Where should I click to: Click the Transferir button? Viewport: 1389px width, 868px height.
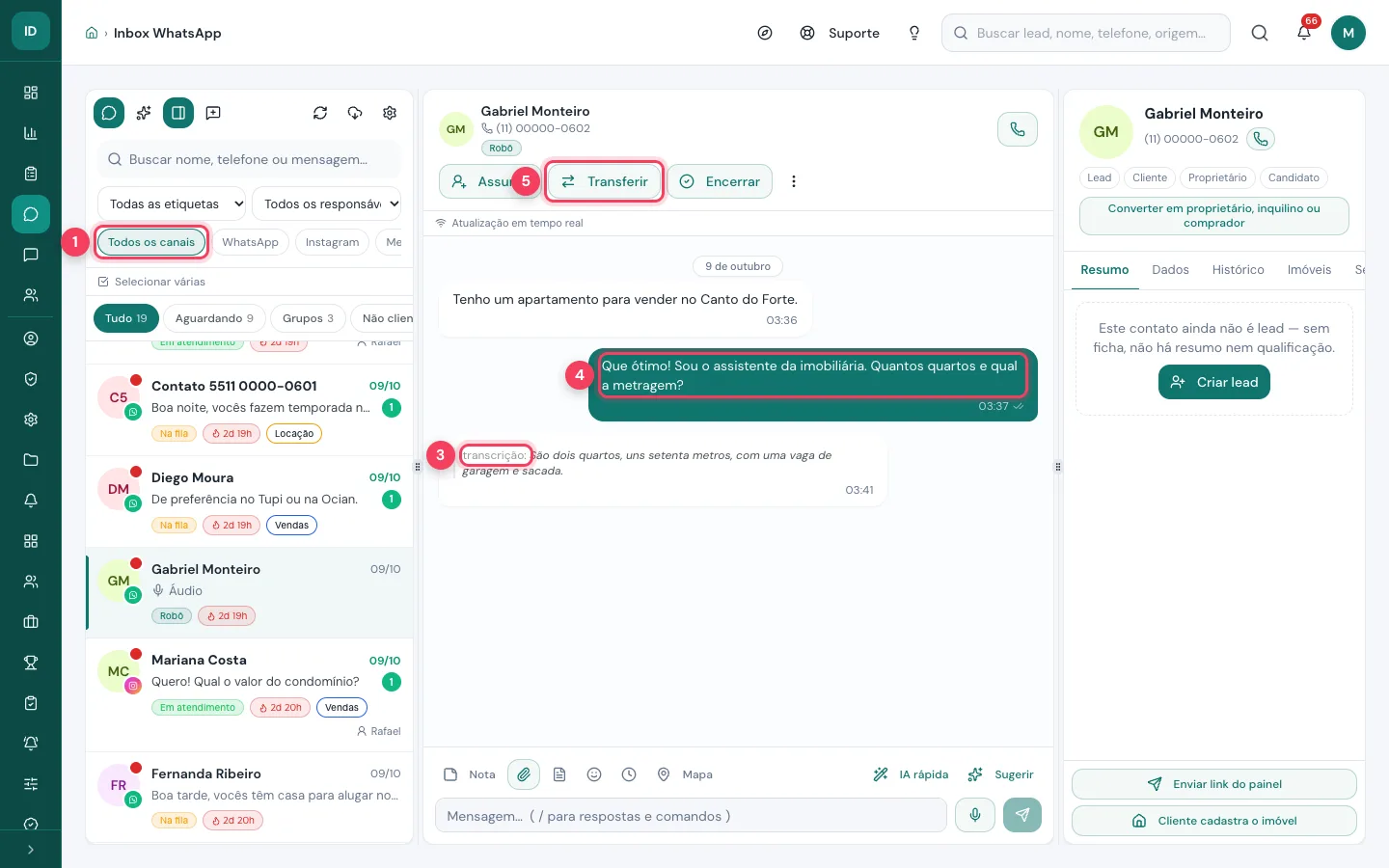605,181
